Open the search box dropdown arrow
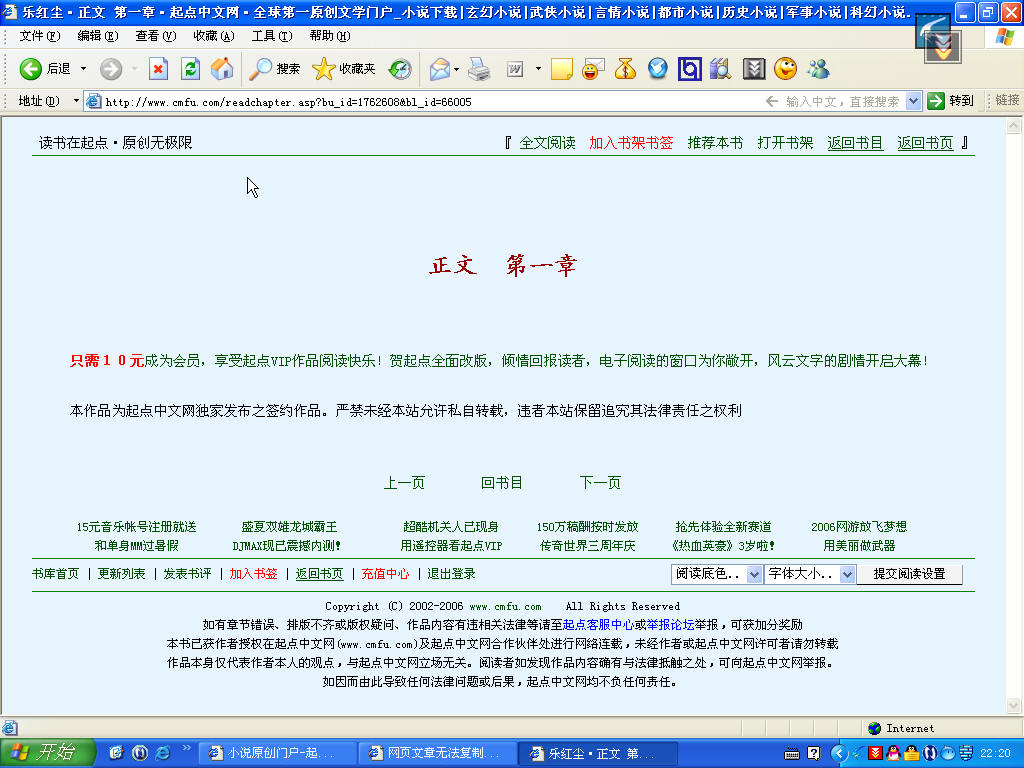 tap(913, 101)
